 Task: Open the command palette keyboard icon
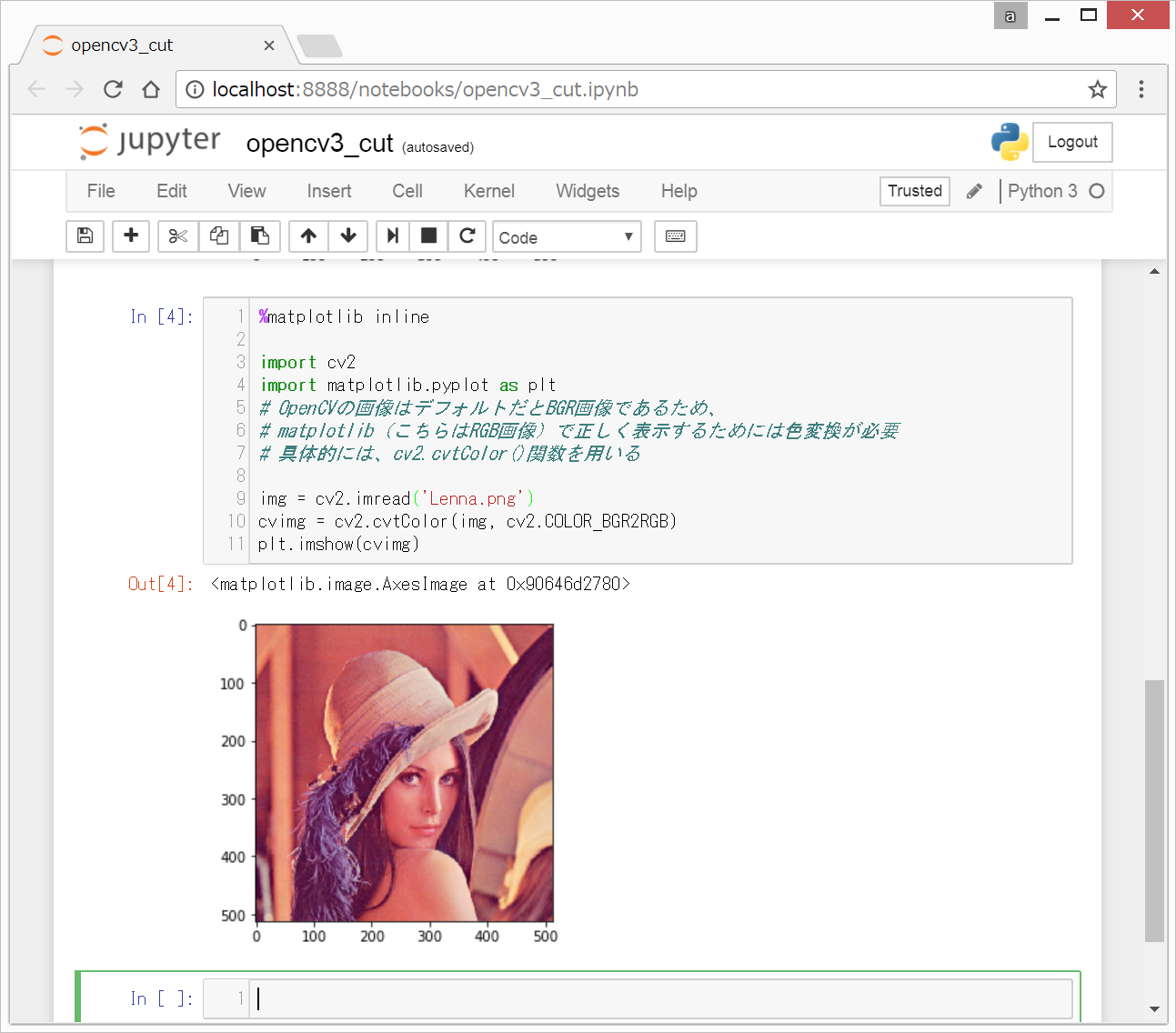(676, 236)
